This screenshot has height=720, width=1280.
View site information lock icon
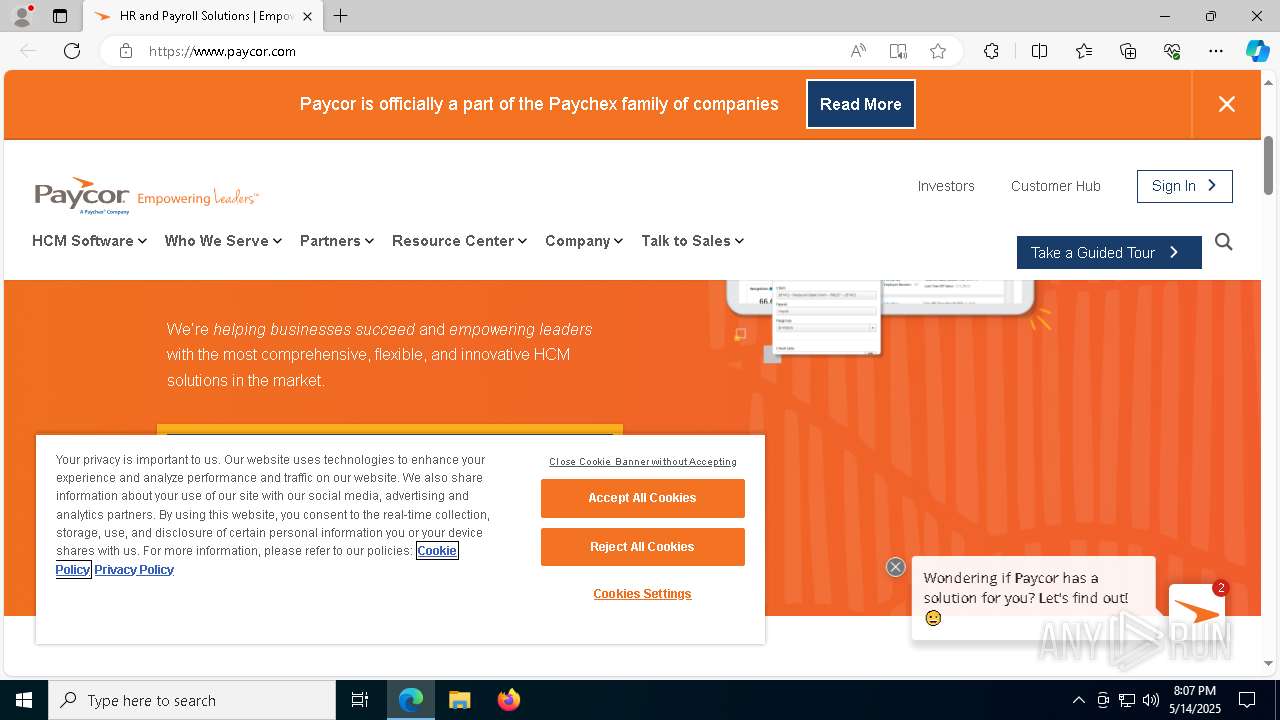click(126, 51)
